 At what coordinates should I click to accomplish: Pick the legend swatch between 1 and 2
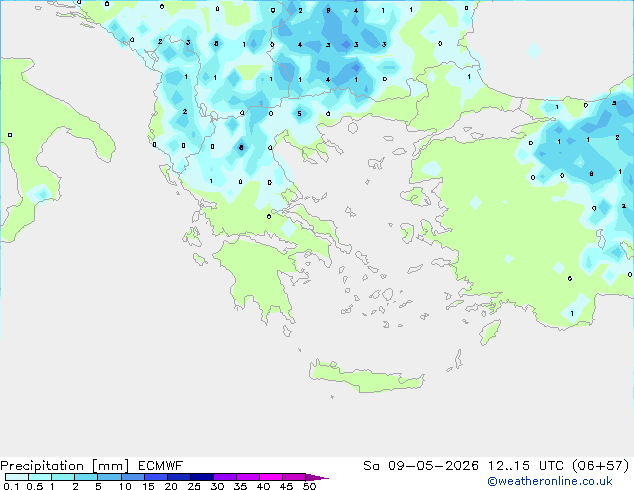point(63,477)
